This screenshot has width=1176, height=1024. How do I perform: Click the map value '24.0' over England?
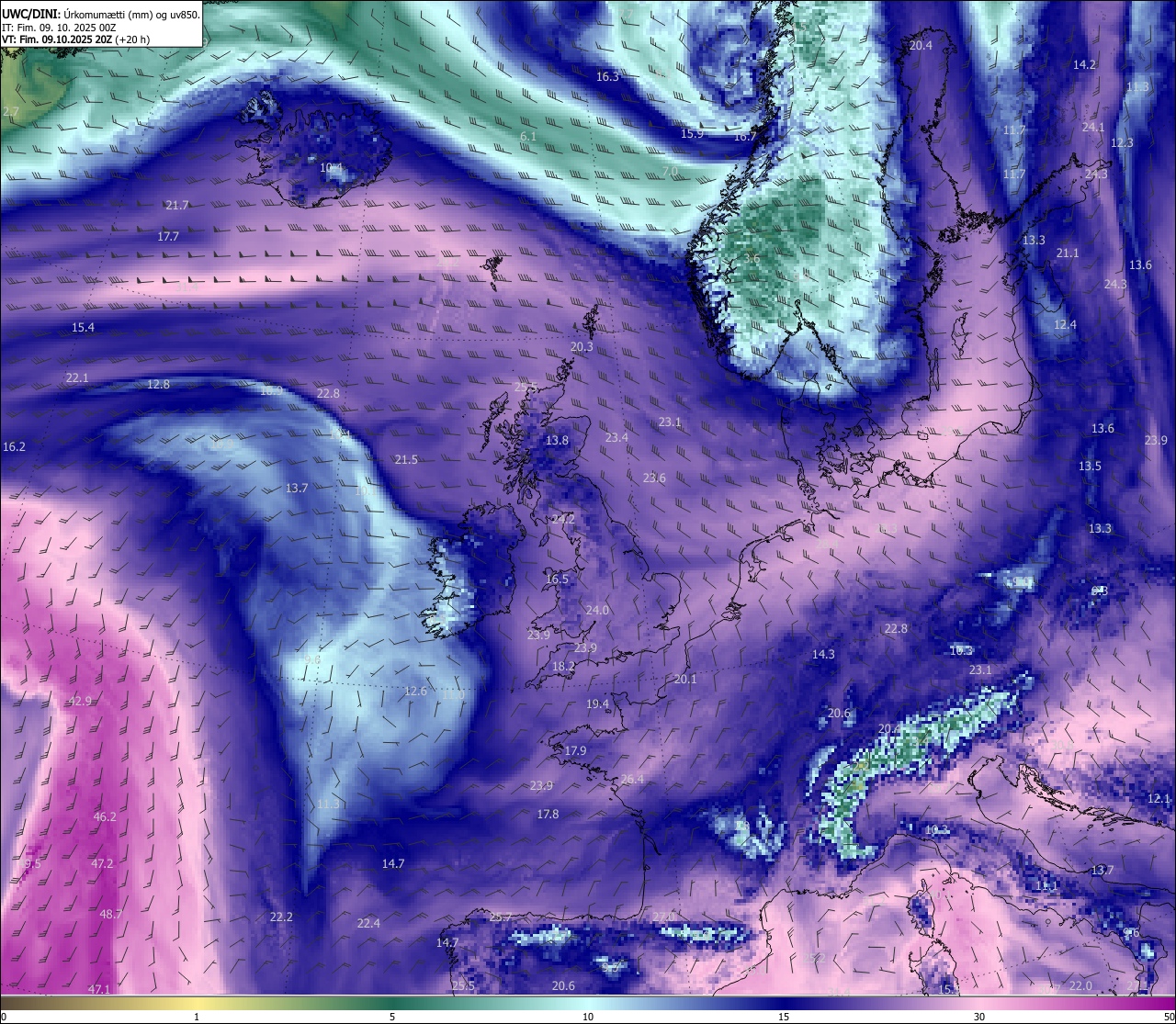[x=597, y=610]
